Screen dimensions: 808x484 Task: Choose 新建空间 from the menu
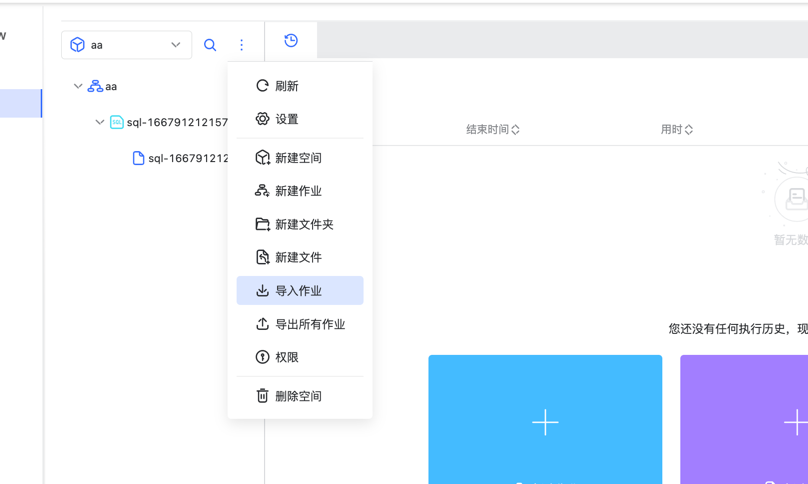click(x=300, y=158)
